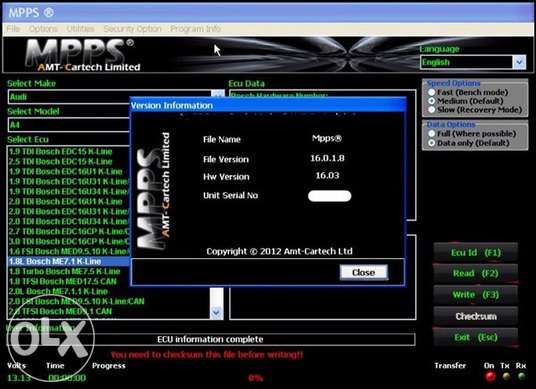Click the Copyright 2012 Amt-Cartech Ltd text
The image size is (536, 389).
pos(279,252)
